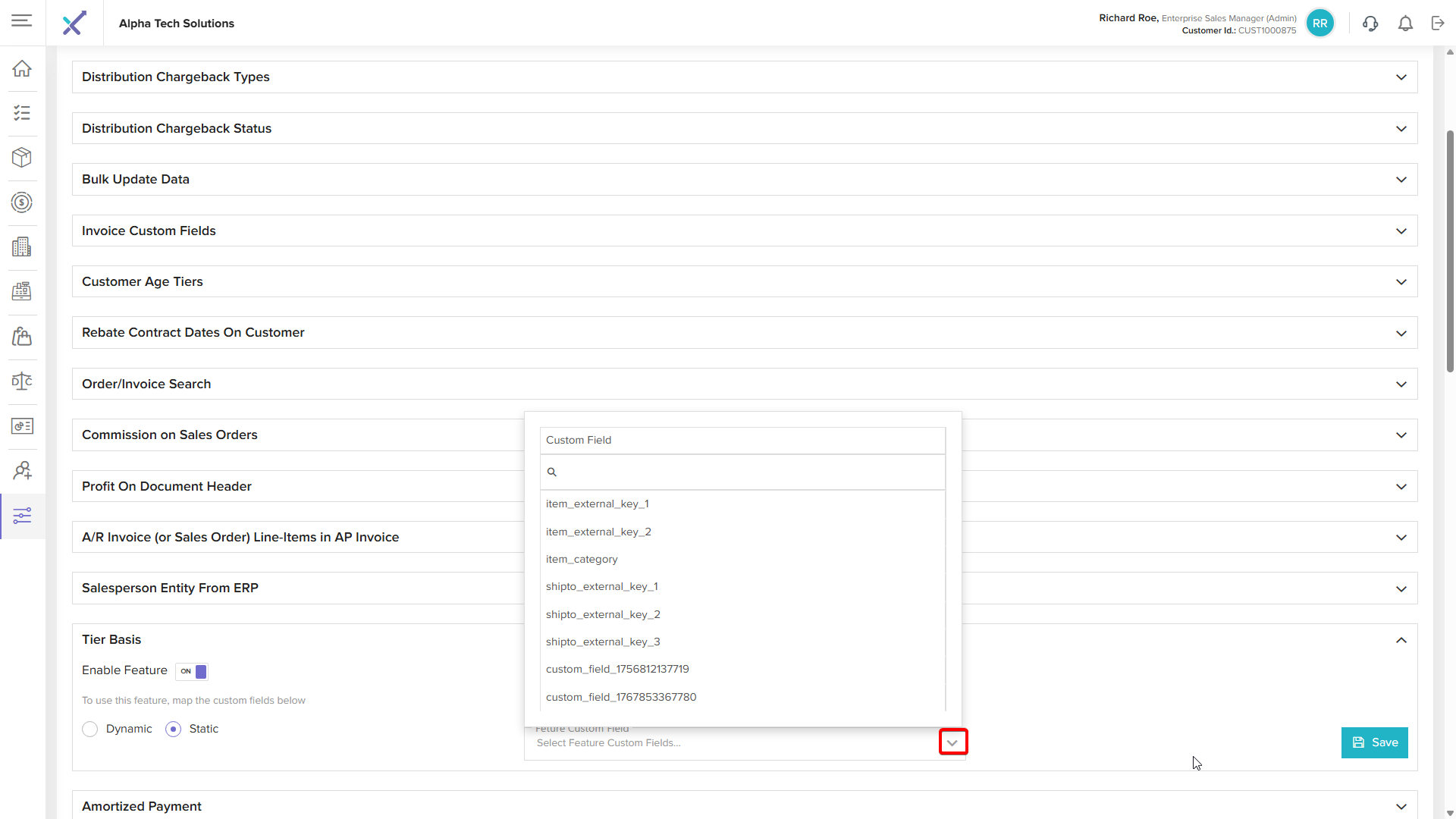This screenshot has height=819, width=1456.
Task: Click the Save button
Action: (x=1374, y=742)
